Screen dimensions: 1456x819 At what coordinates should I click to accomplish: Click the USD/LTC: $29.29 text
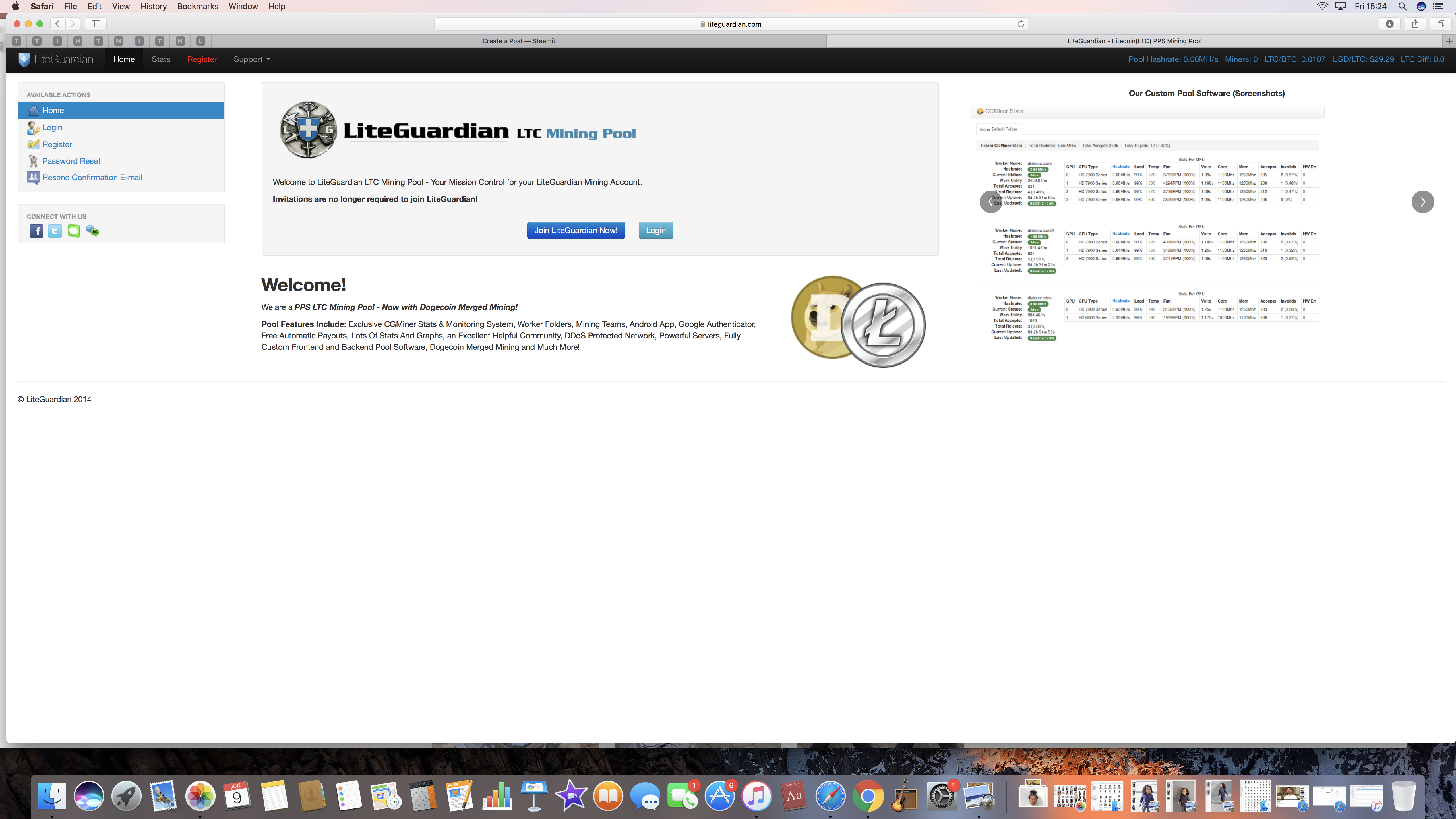pyautogui.click(x=1363, y=59)
